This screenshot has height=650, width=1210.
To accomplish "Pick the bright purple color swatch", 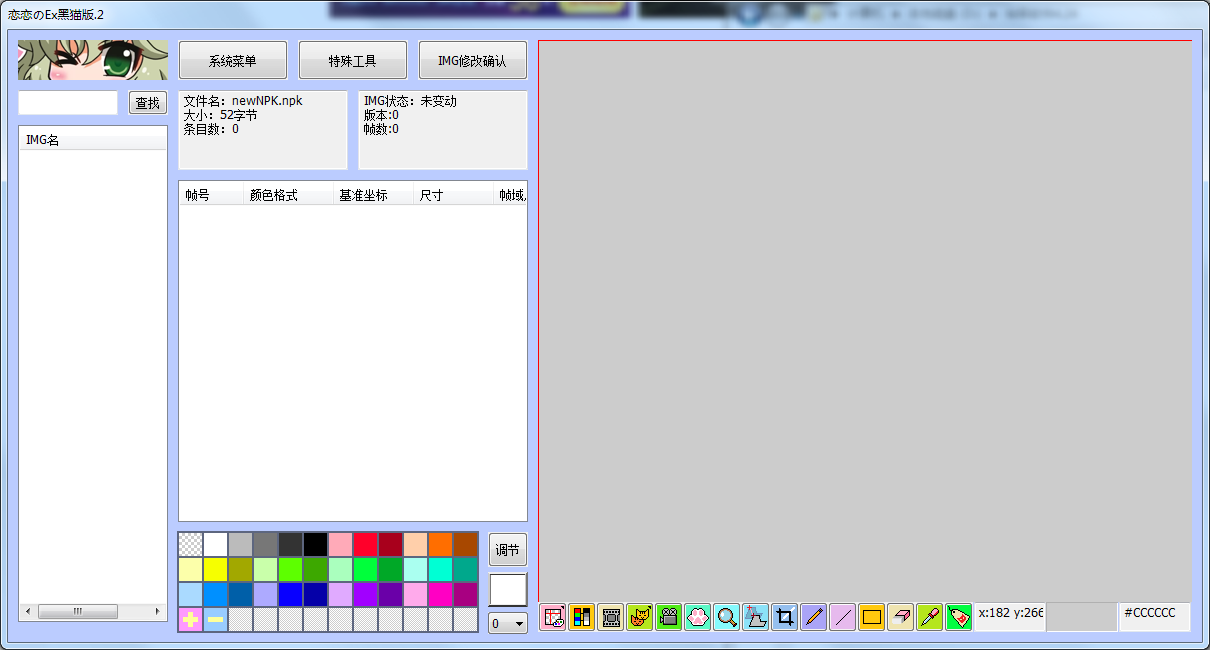I will [x=365, y=594].
